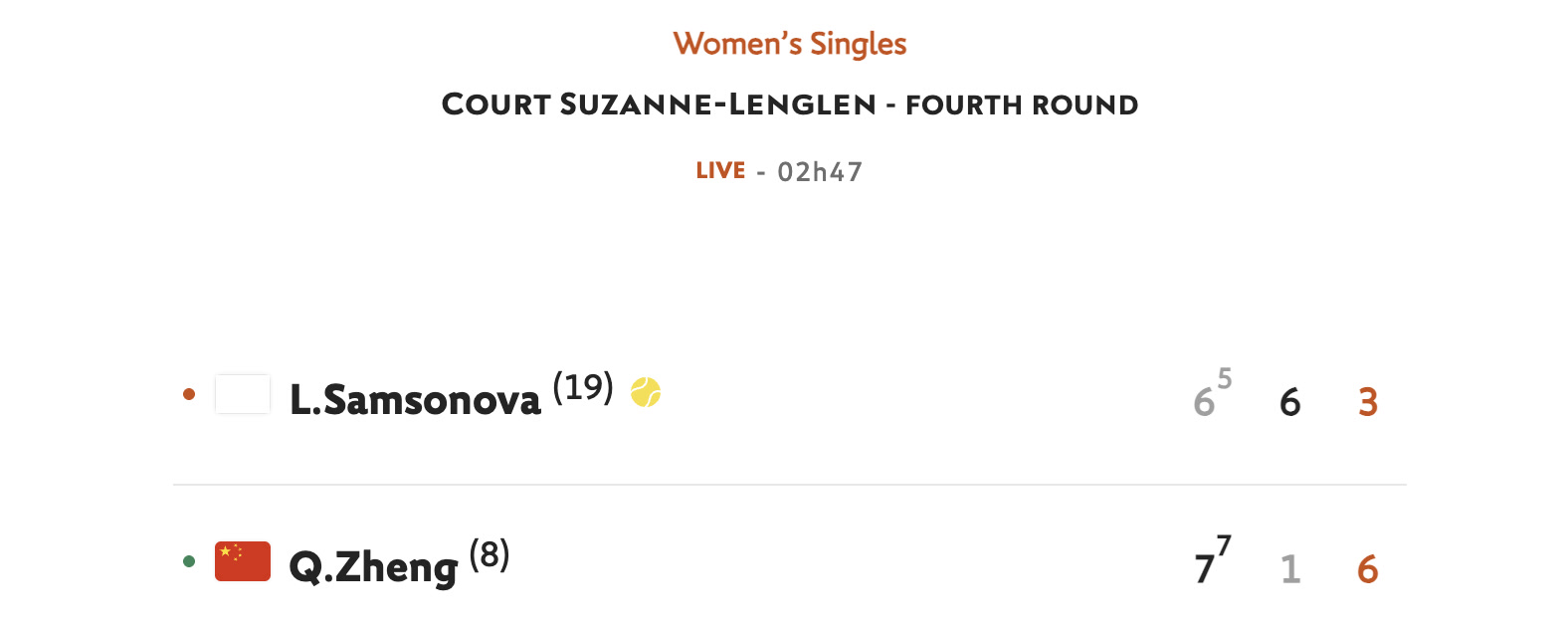This screenshot has height=629, width=1568.
Task: Click Zheng's first set score 7
Action: click(x=1204, y=569)
